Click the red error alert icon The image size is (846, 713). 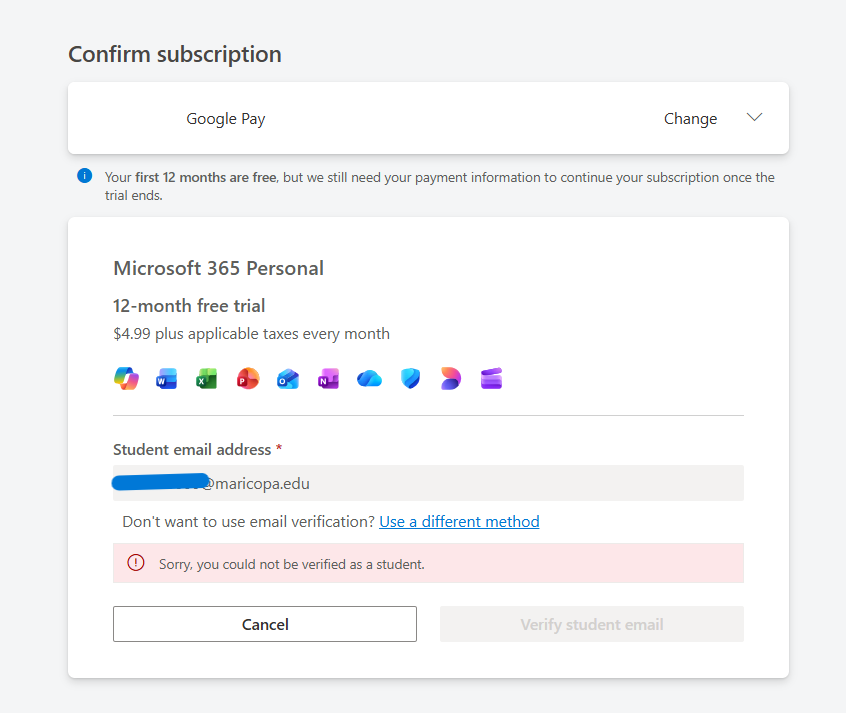coord(136,563)
